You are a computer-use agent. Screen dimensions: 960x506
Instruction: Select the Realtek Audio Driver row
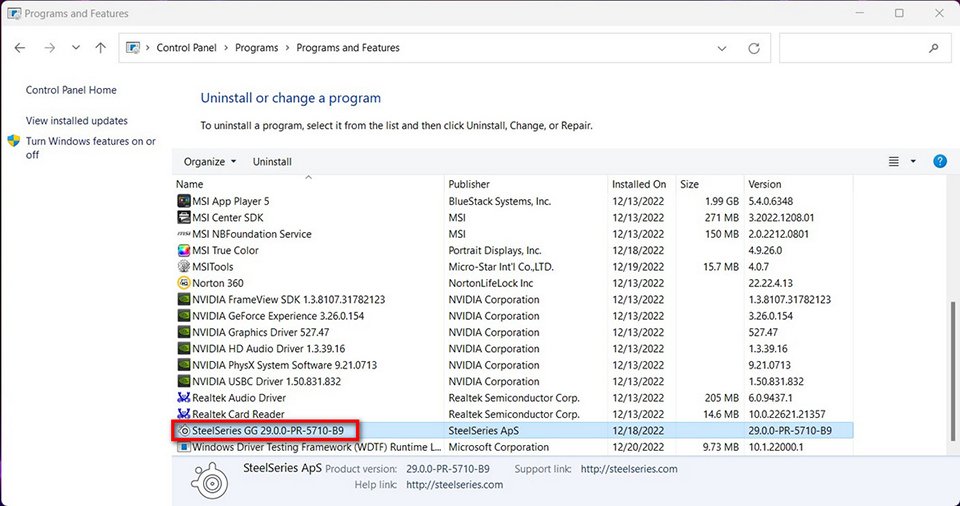pyautogui.click(x=512, y=398)
